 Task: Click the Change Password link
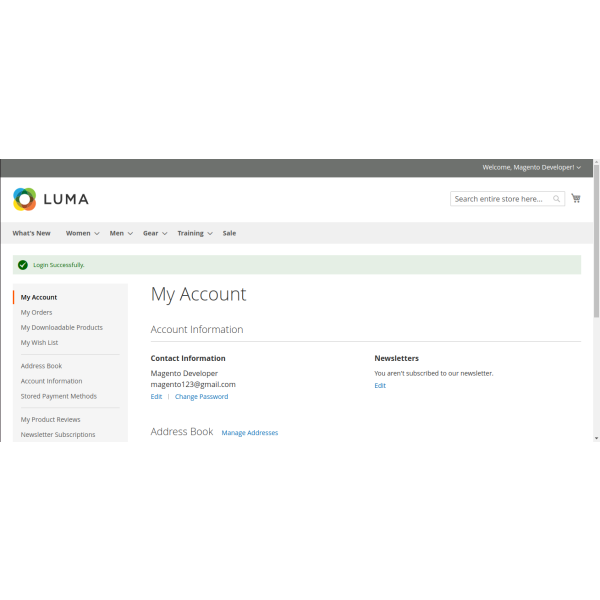click(201, 397)
